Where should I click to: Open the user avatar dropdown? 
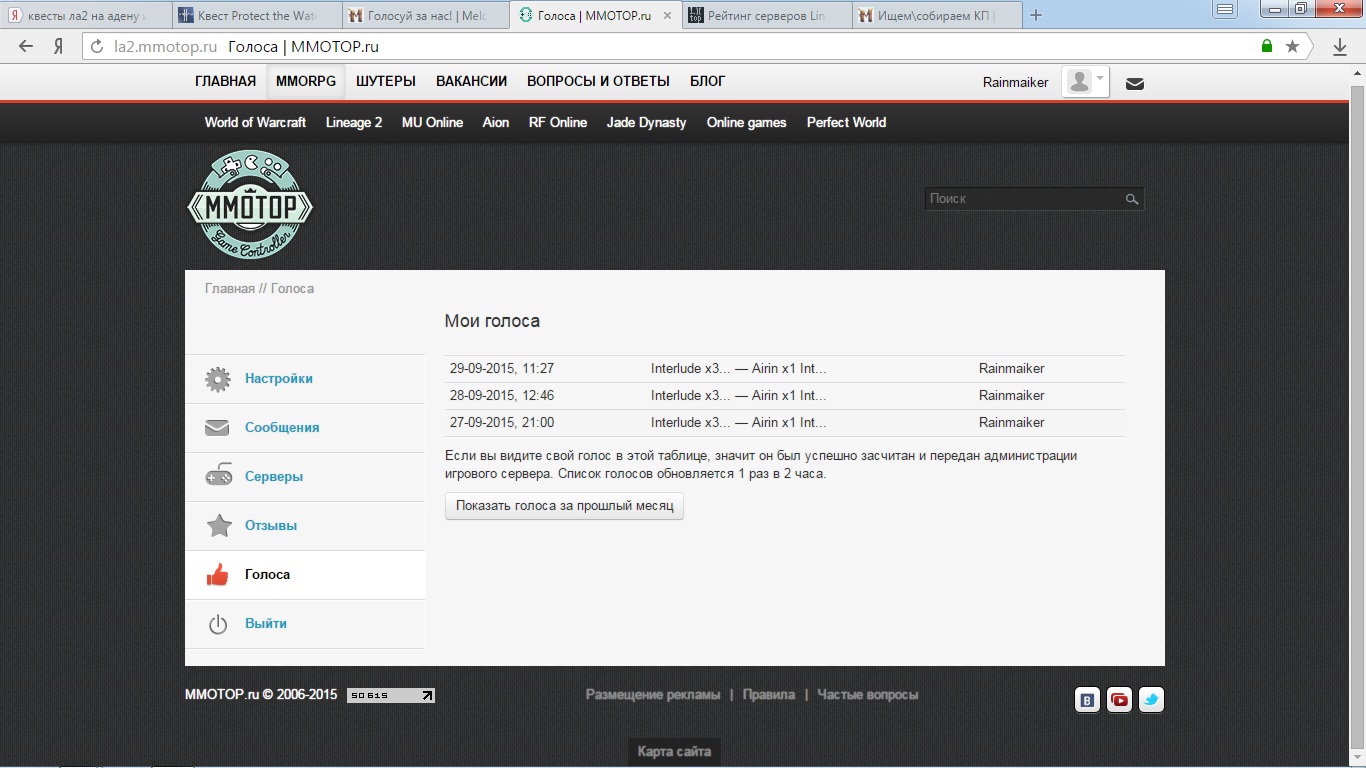coord(1086,82)
